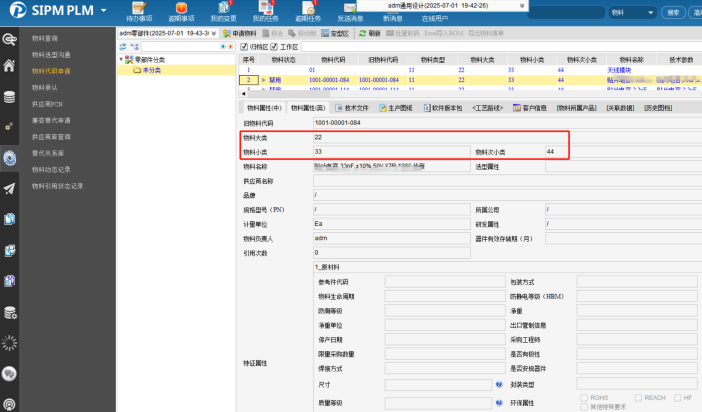This screenshot has height=412, width=702.
Task: Open the 软件版本包 tab
Action: pyautogui.click(x=443, y=108)
